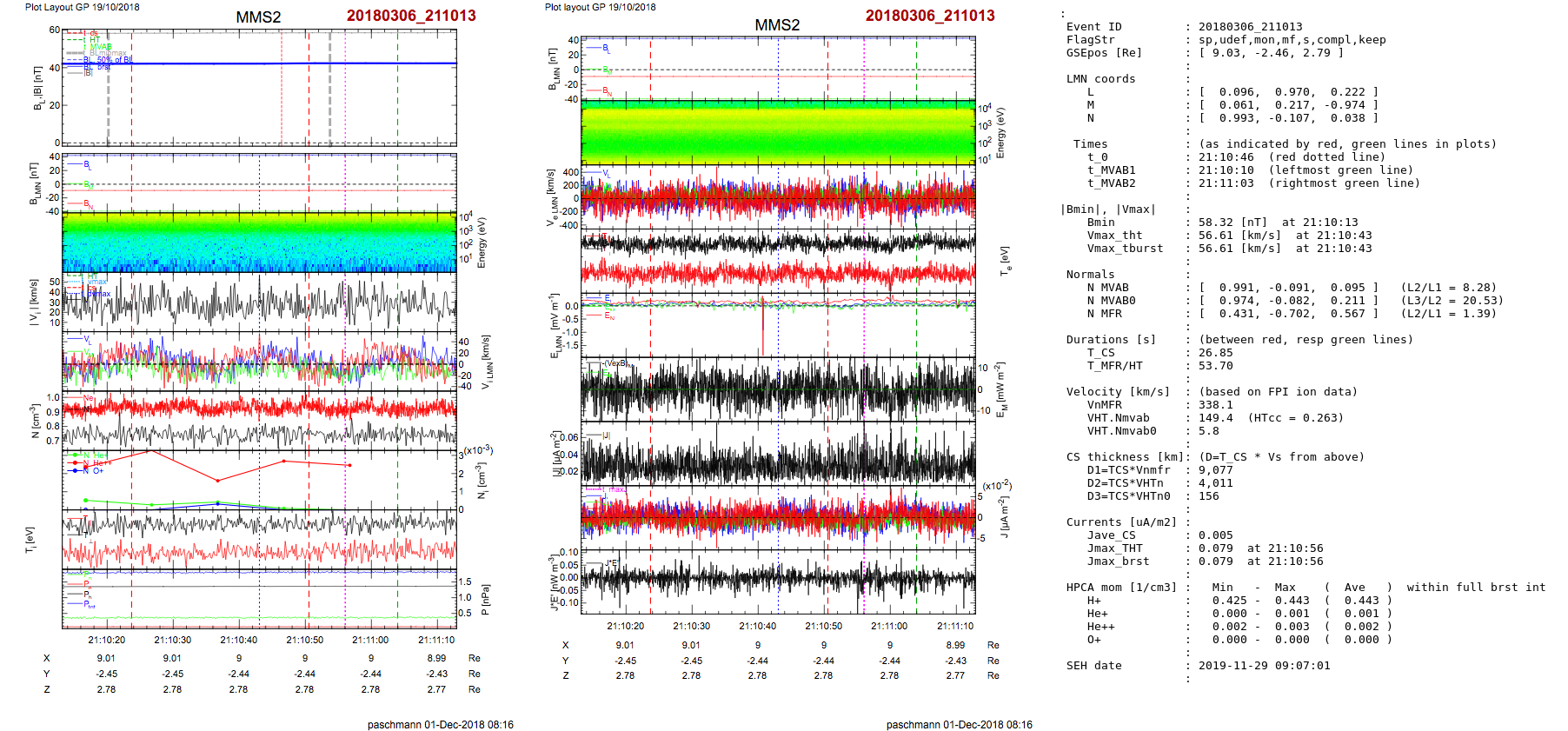Click the t_0 time 21:10:46

[1226, 157]
